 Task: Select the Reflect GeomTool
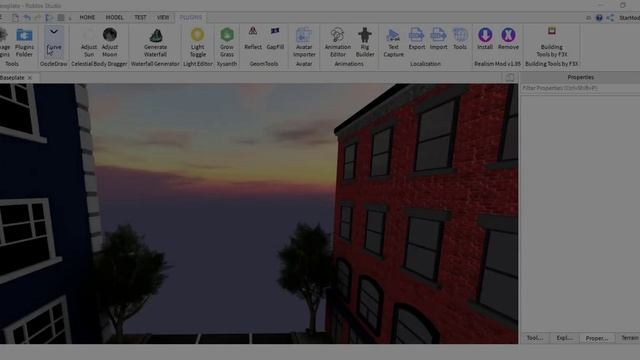253,38
